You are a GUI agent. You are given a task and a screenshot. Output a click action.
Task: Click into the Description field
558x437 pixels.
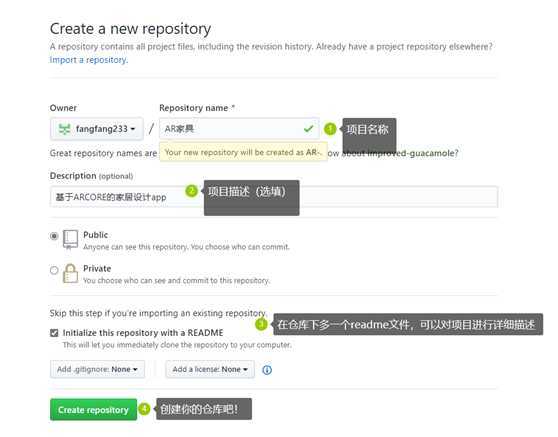point(274,197)
